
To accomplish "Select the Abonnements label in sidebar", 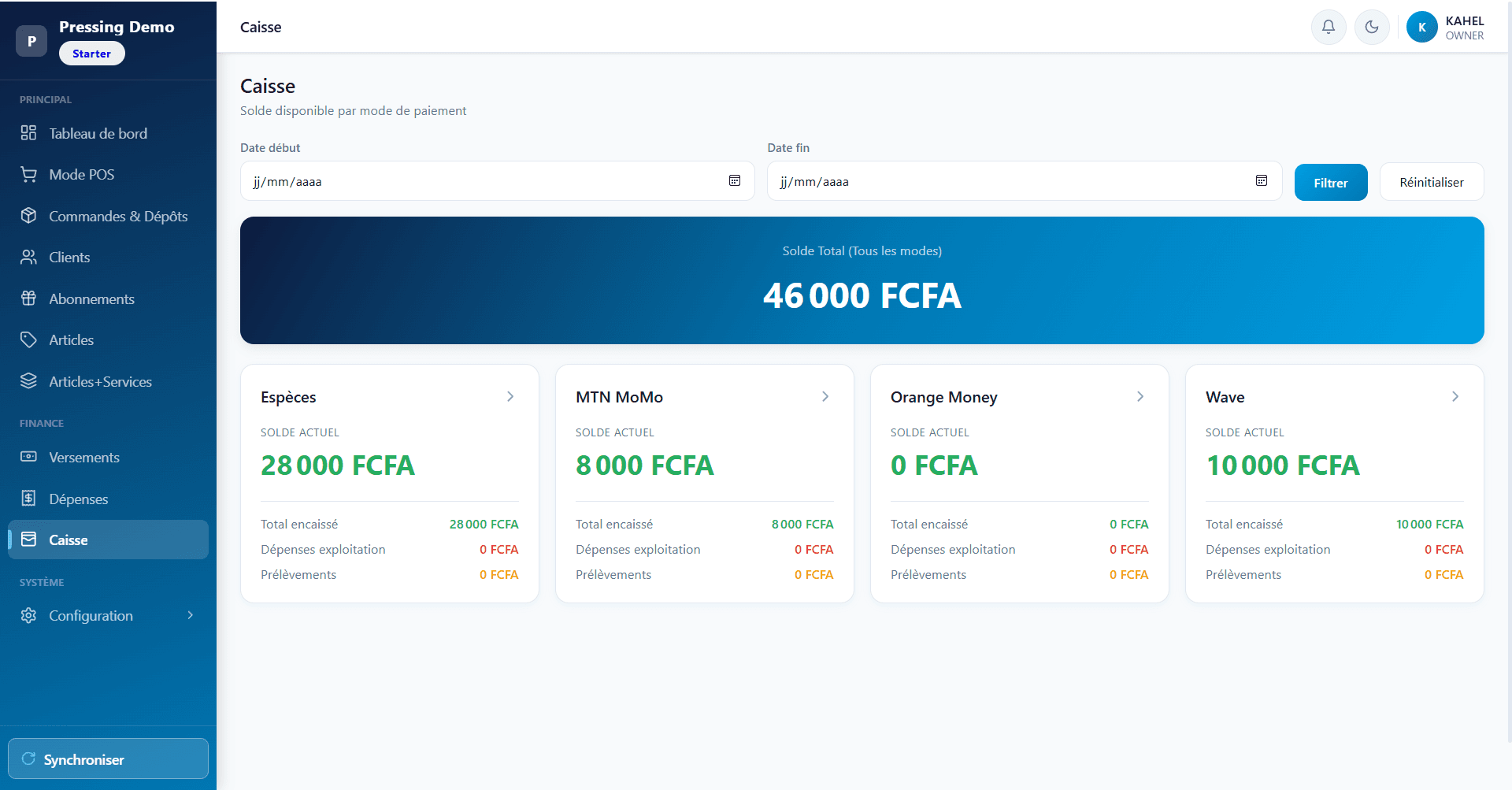I will [x=91, y=299].
